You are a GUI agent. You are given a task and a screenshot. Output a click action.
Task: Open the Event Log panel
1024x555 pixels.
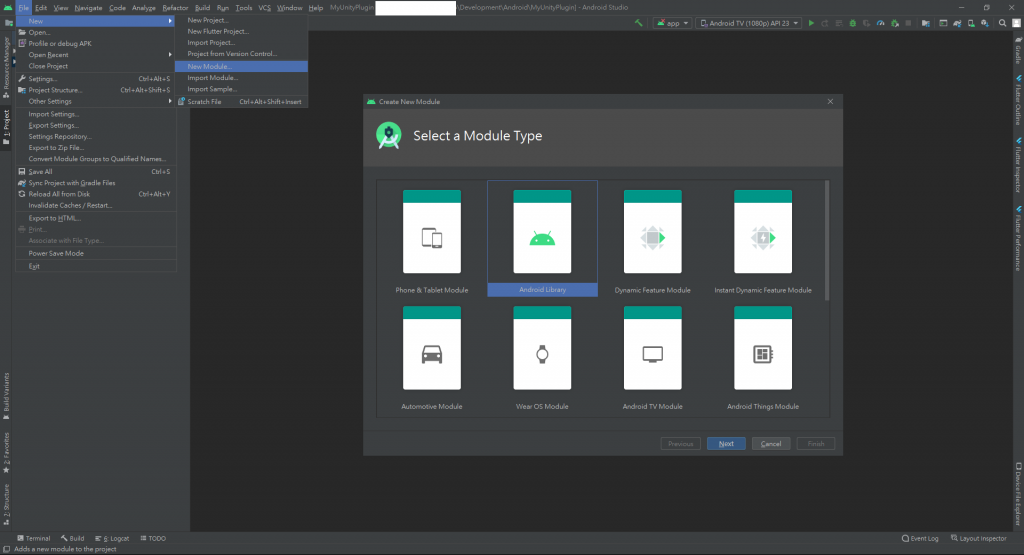[x=920, y=539]
